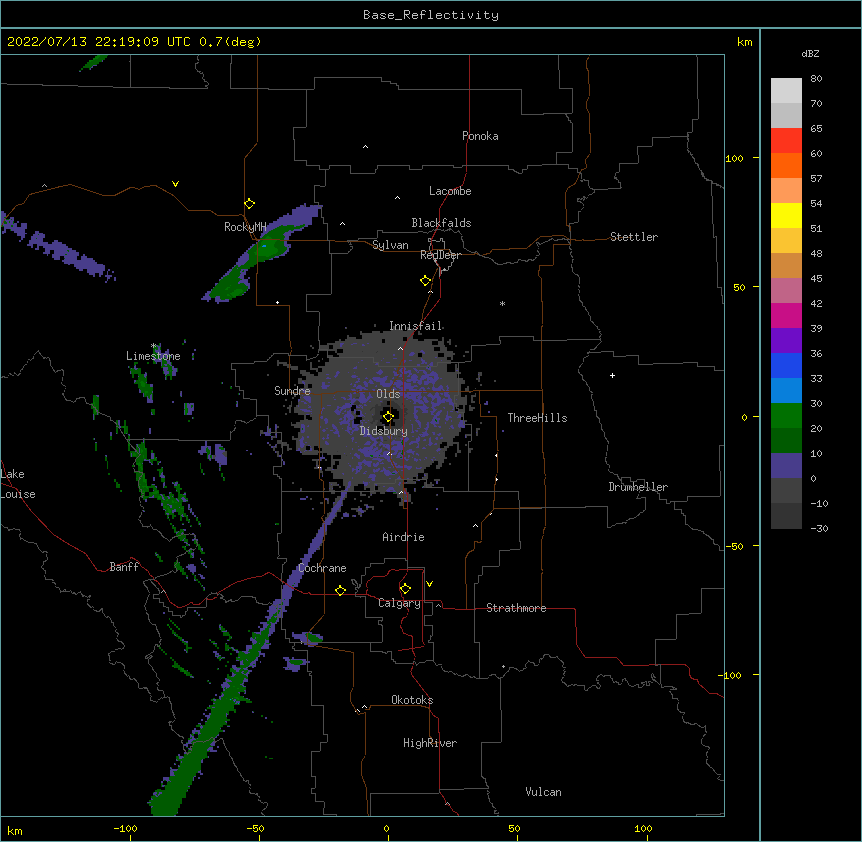The image size is (862, 842).
Task: Click the RockyMH label
Action: pos(245,227)
